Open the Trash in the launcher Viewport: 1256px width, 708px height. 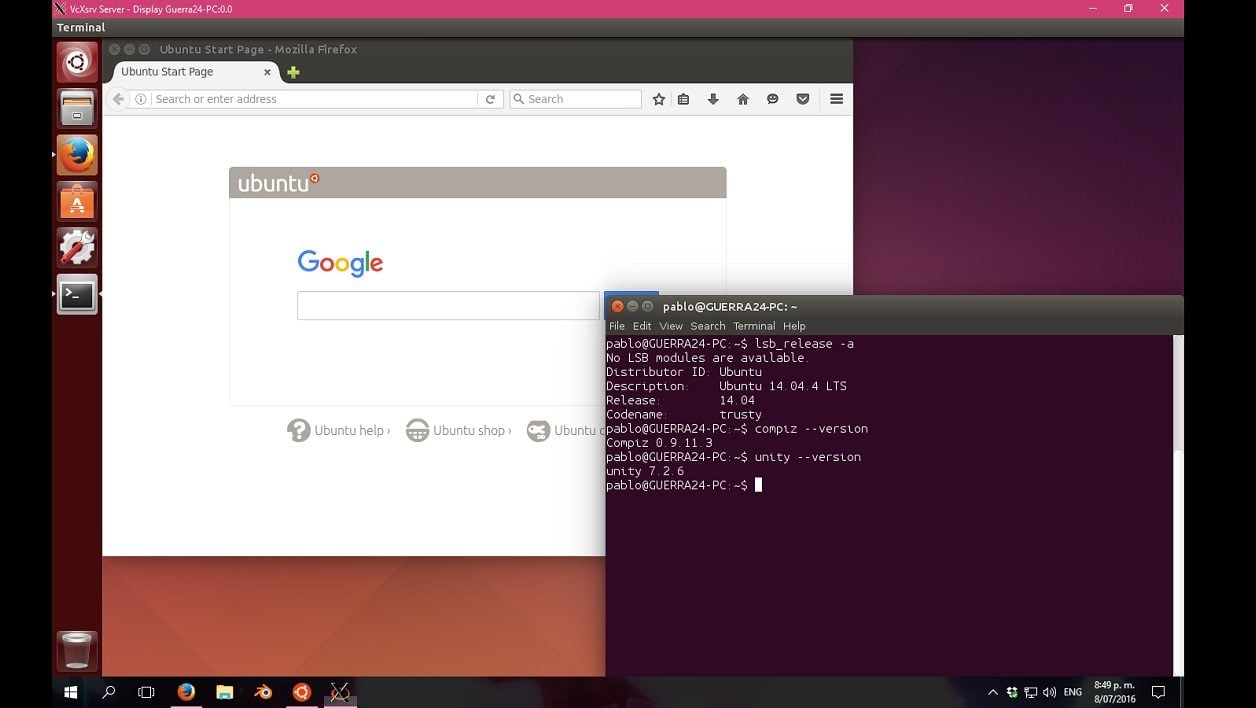coord(77,651)
